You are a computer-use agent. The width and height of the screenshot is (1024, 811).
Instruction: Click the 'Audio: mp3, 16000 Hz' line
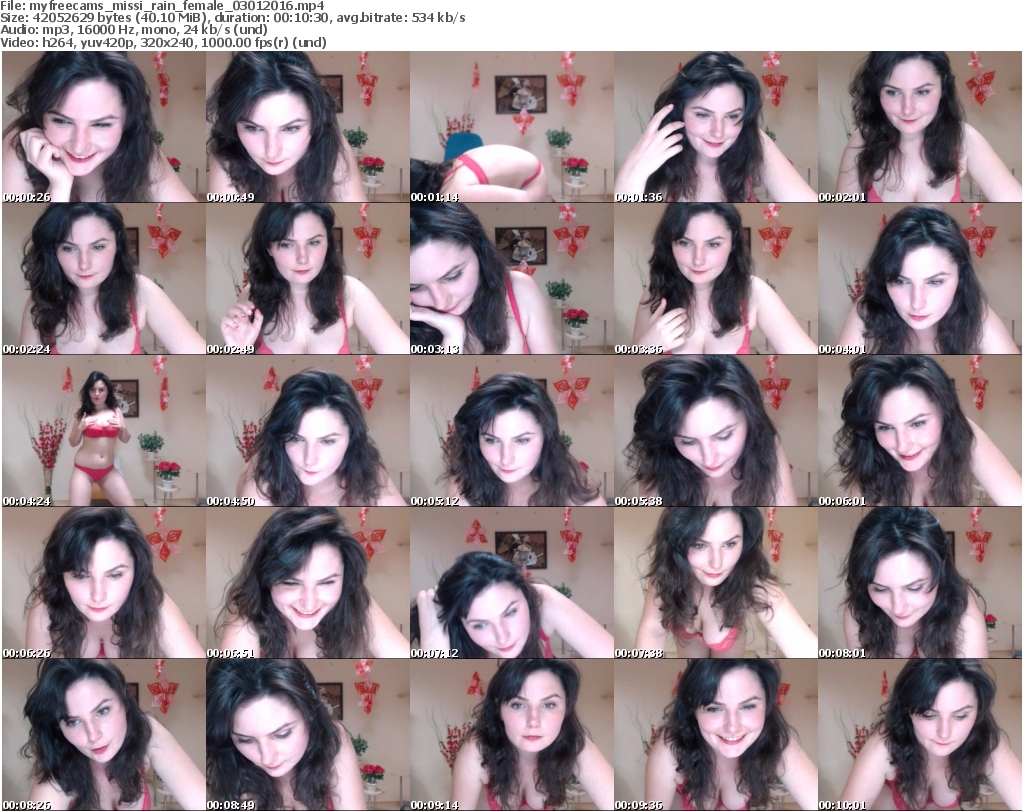tap(134, 30)
